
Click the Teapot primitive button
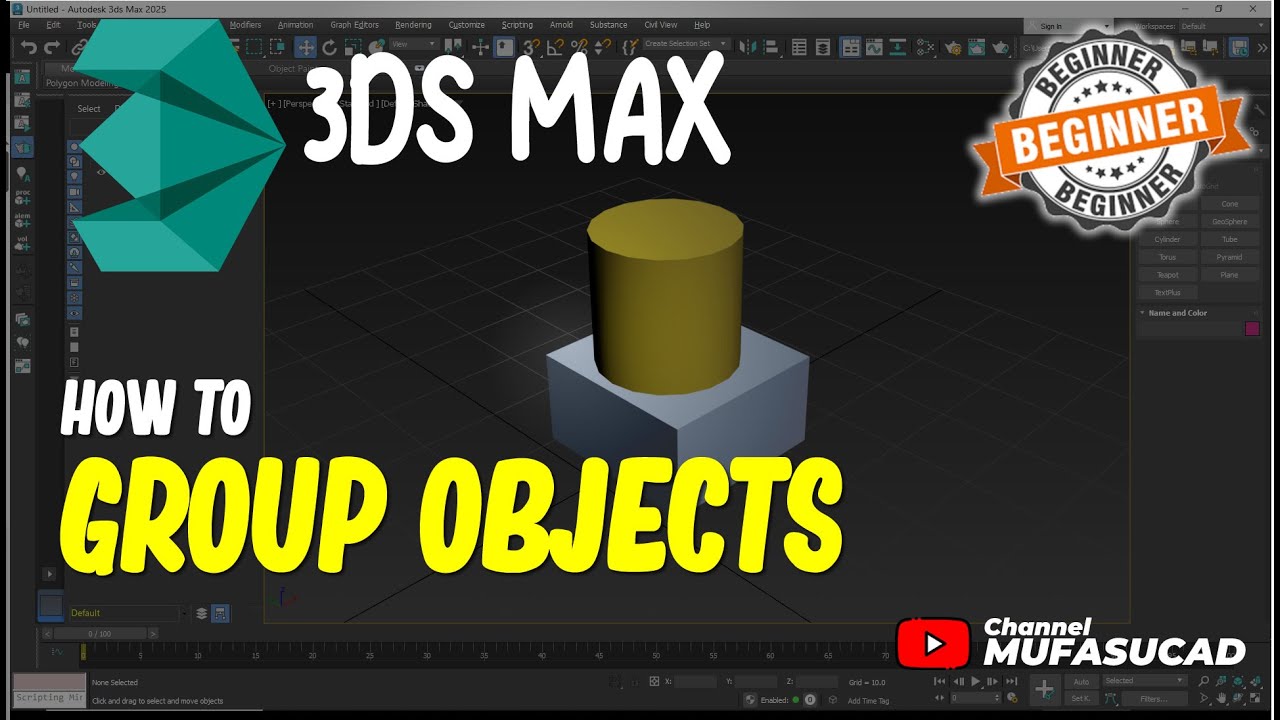click(1167, 275)
